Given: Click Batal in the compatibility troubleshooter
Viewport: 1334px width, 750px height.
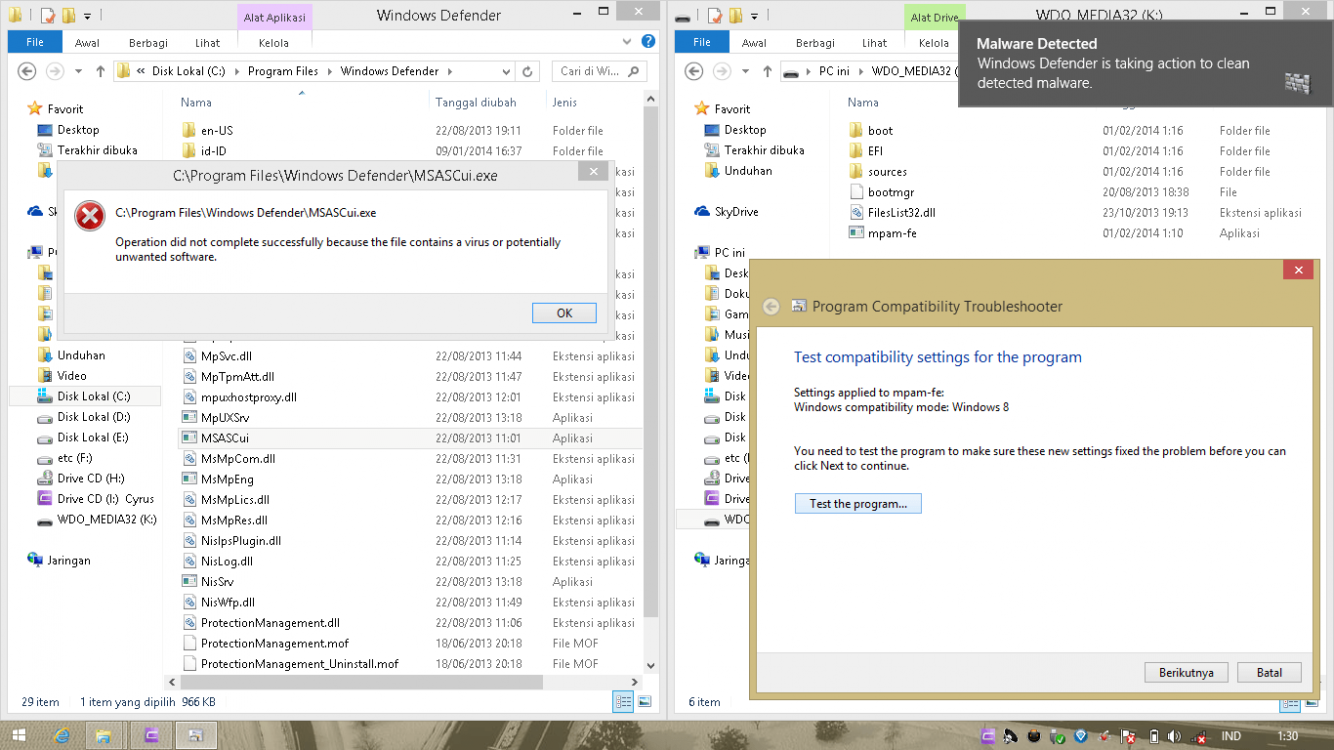Looking at the screenshot, I should click(1269, 672).
